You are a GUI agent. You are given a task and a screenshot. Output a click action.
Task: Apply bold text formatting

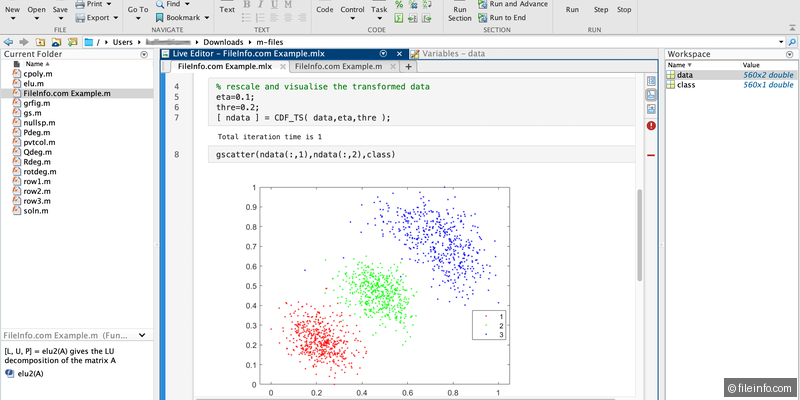point(246,5)
